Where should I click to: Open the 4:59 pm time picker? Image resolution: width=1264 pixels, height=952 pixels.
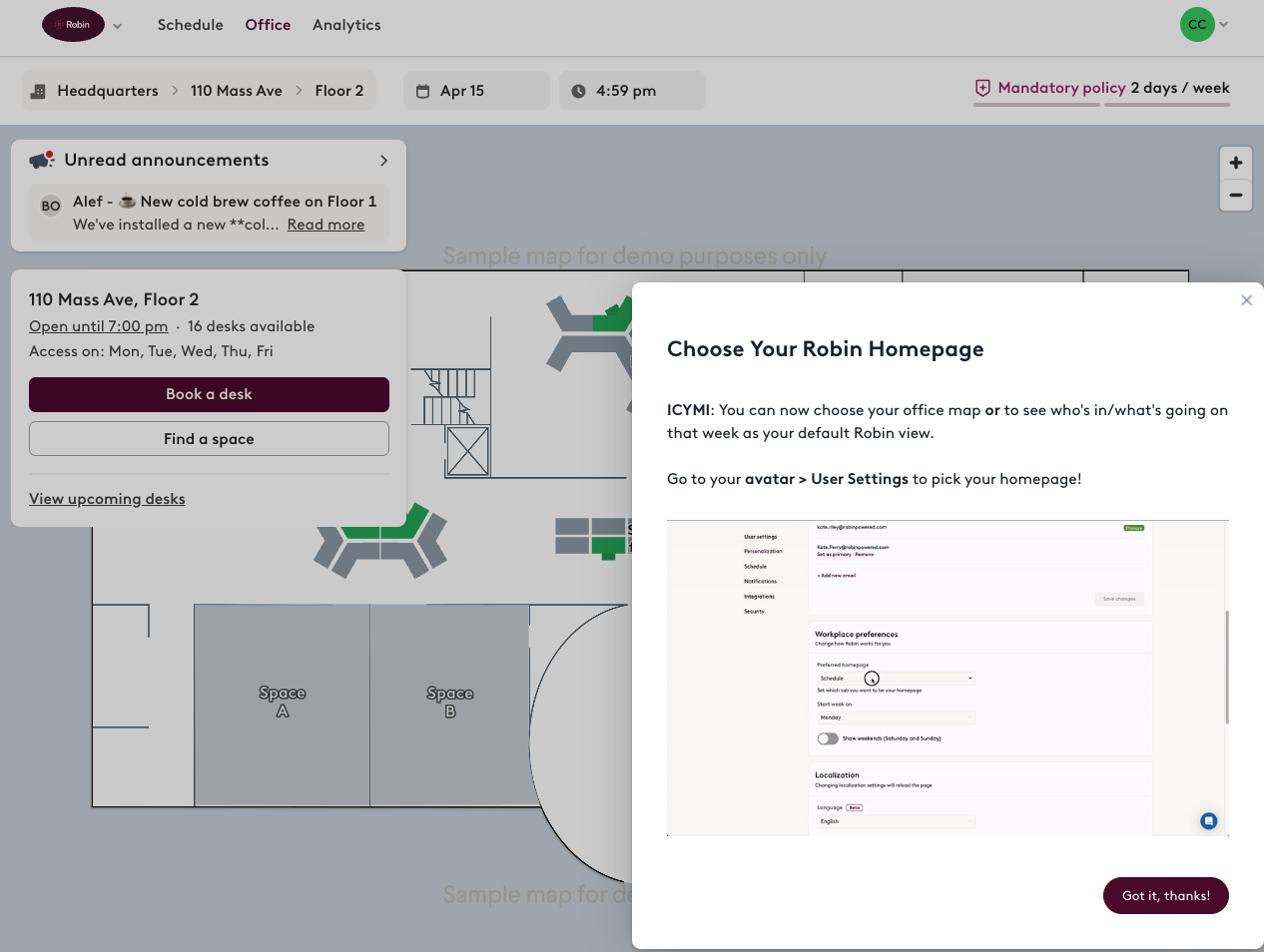pyautogui.click(x=632, y=91)
